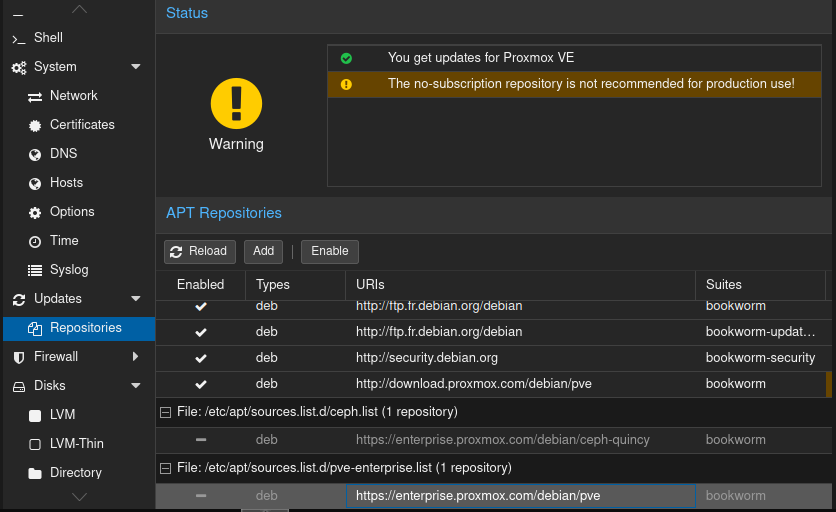The image size is (836, 512).
Task: Sort by the URIs column header
Action: [520, 285]
